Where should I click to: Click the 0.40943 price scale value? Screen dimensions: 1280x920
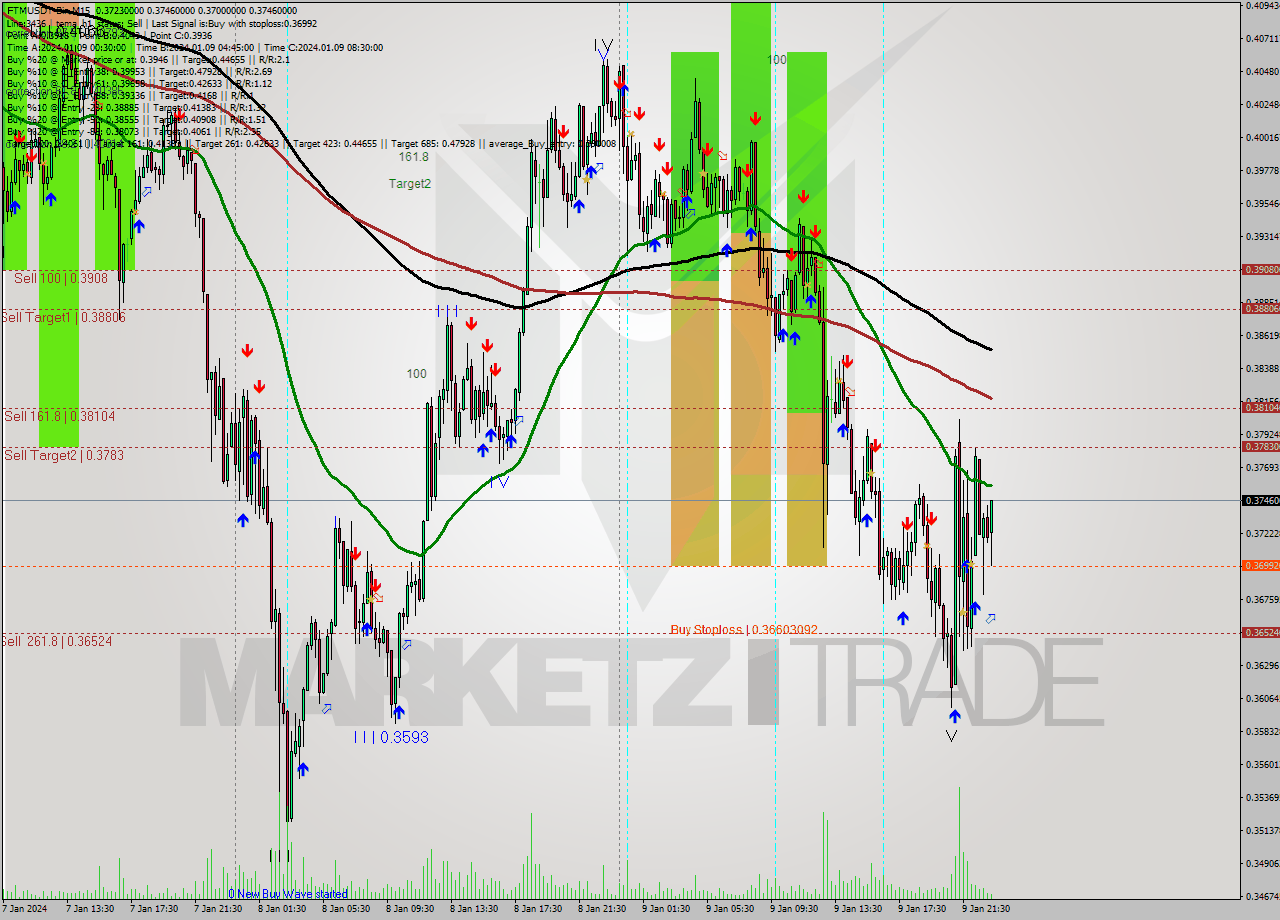coord(1262,6)
